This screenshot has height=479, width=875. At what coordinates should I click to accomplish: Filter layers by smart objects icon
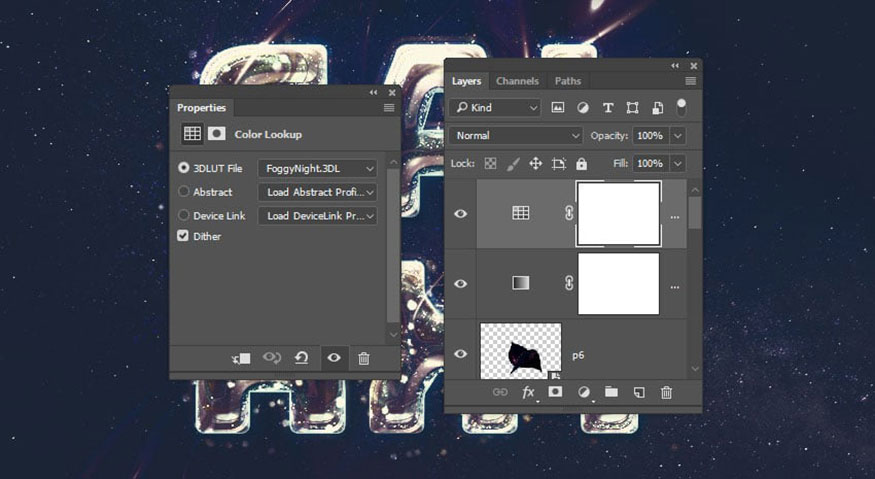click(x=657, y=108)
